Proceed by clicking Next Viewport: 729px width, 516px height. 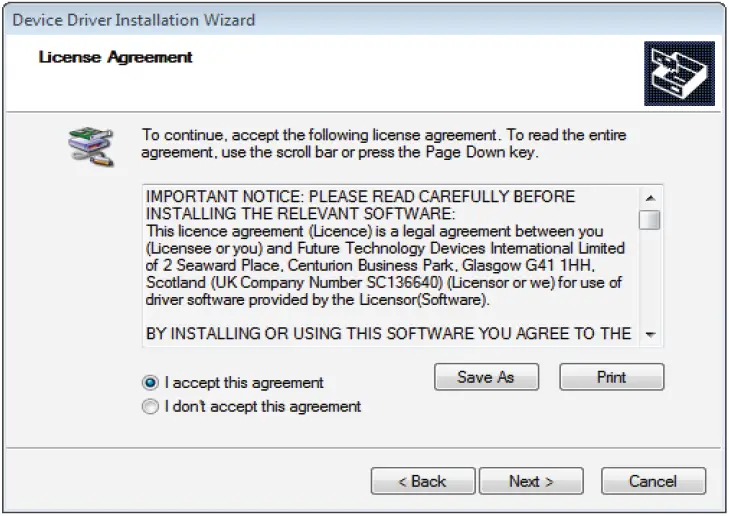(530, 481)
